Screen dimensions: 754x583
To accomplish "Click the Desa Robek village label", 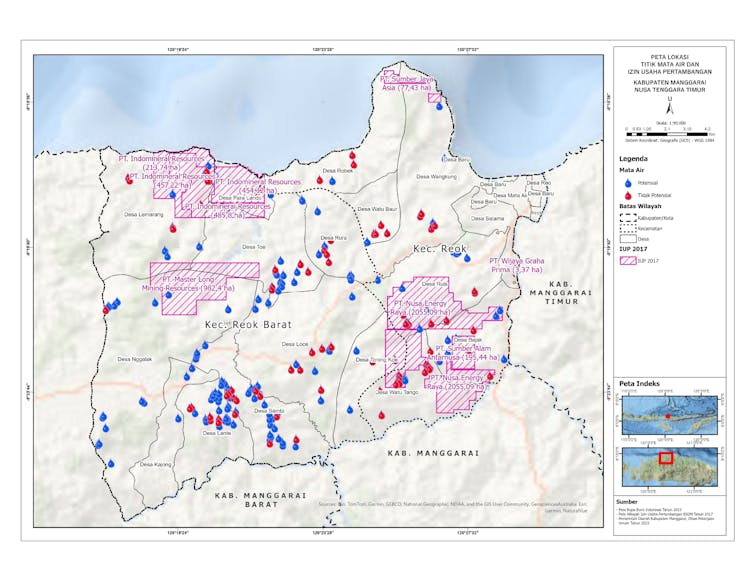I will click(337, 171).
